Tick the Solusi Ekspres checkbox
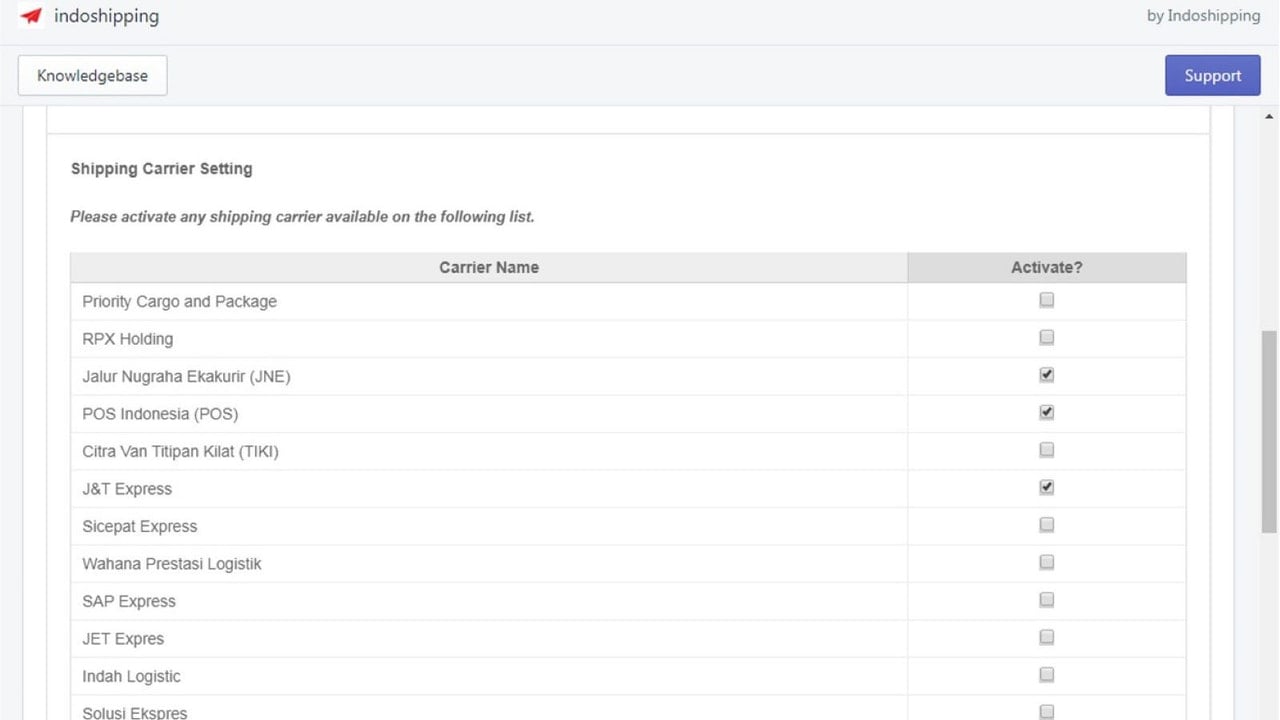Viewport: 1280px width, 720px height. tap(1046, 712)
